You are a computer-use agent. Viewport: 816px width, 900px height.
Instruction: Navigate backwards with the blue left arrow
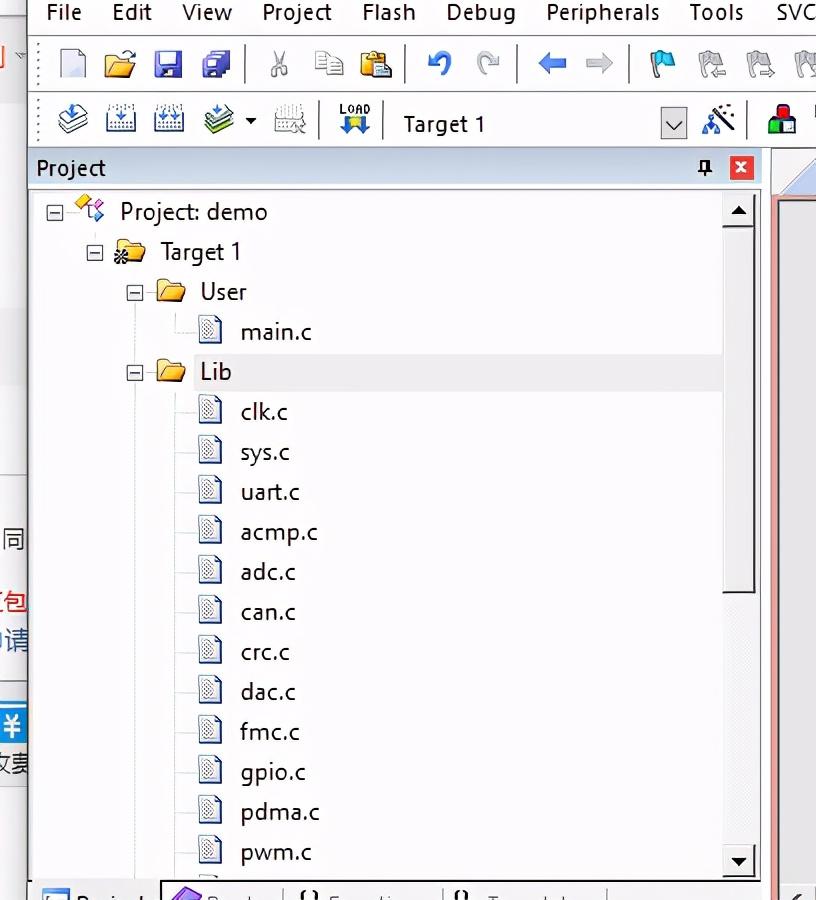click(553, 63)
